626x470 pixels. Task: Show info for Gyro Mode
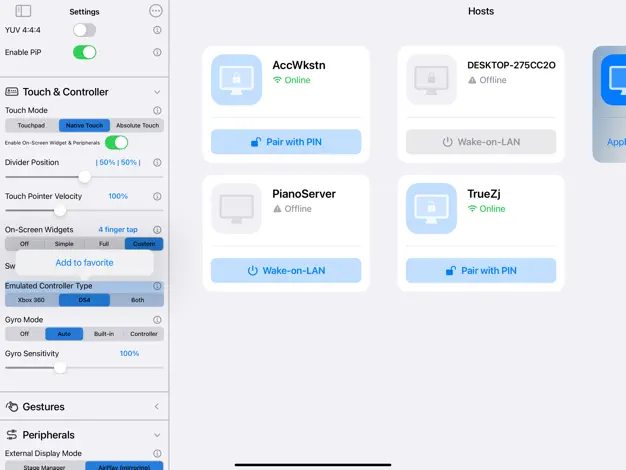coord(157,320)
